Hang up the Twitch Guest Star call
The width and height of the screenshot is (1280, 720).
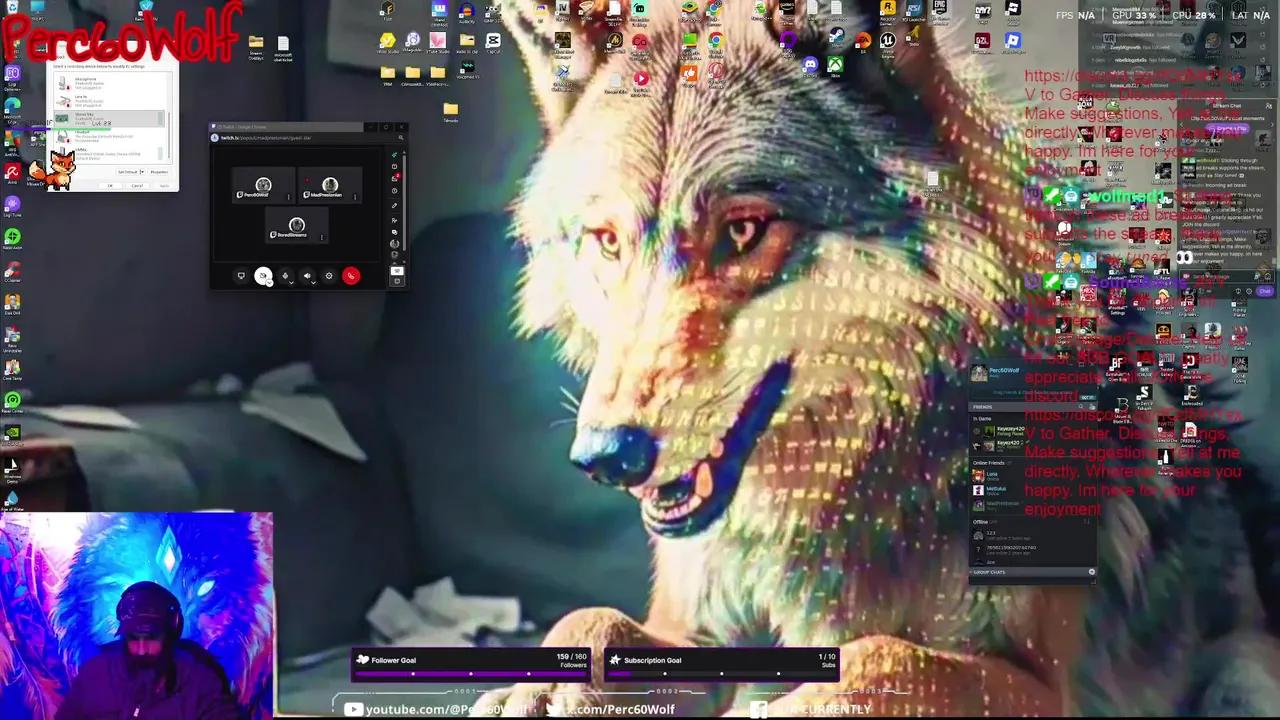coord(351,276)
